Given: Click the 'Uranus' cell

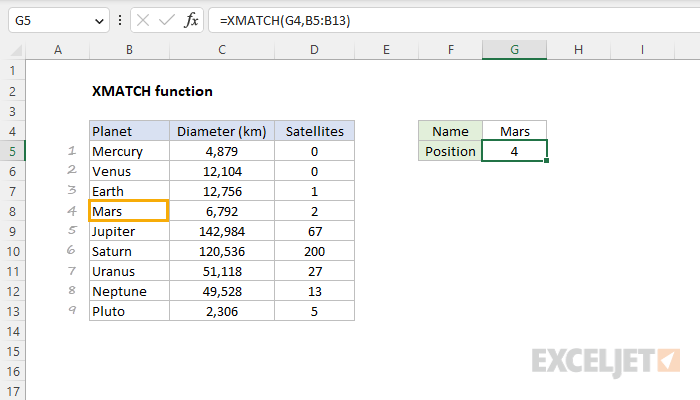Looking at the screenshot, I should 129,271.
